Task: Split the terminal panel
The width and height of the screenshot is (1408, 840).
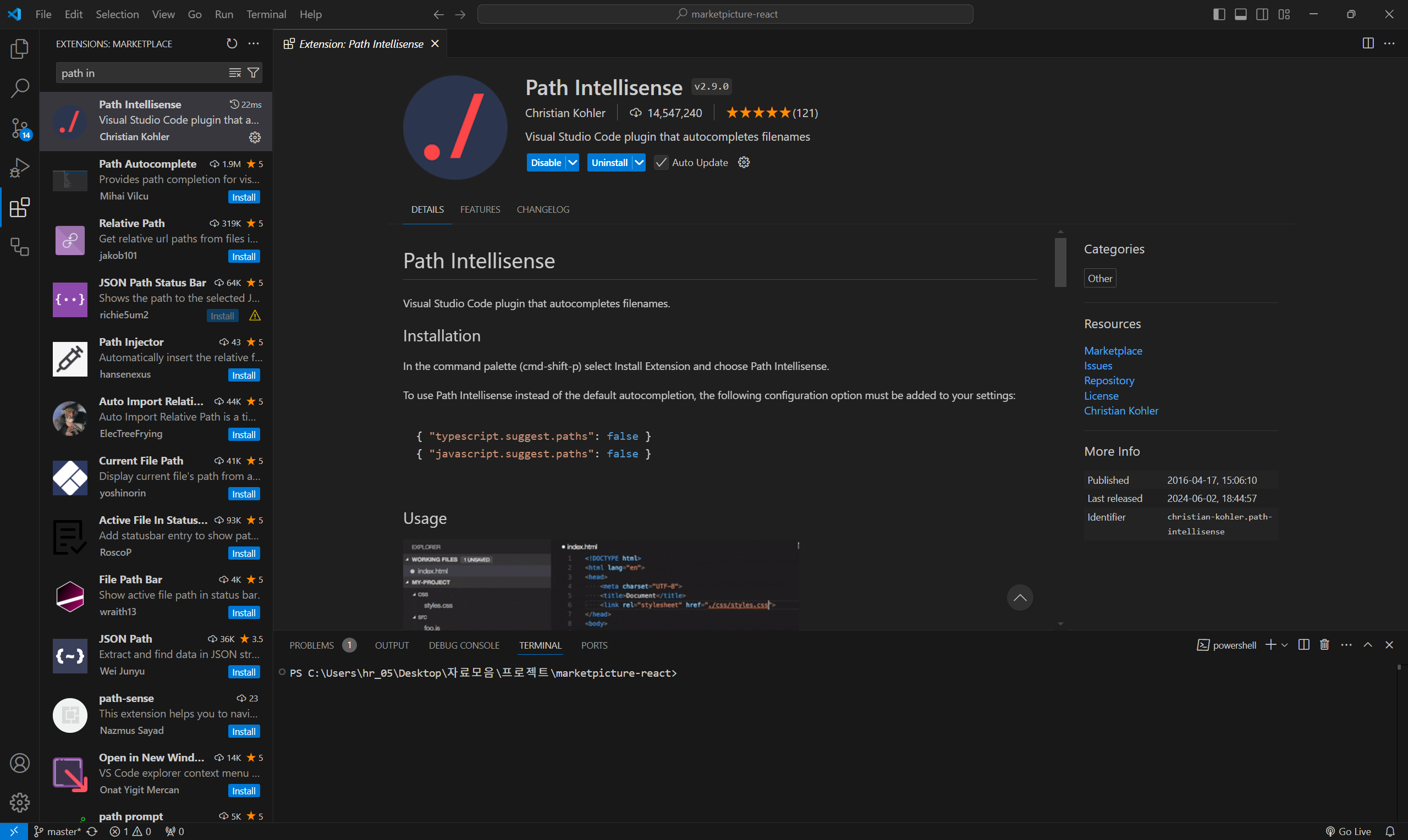Action: [1304, 645]
